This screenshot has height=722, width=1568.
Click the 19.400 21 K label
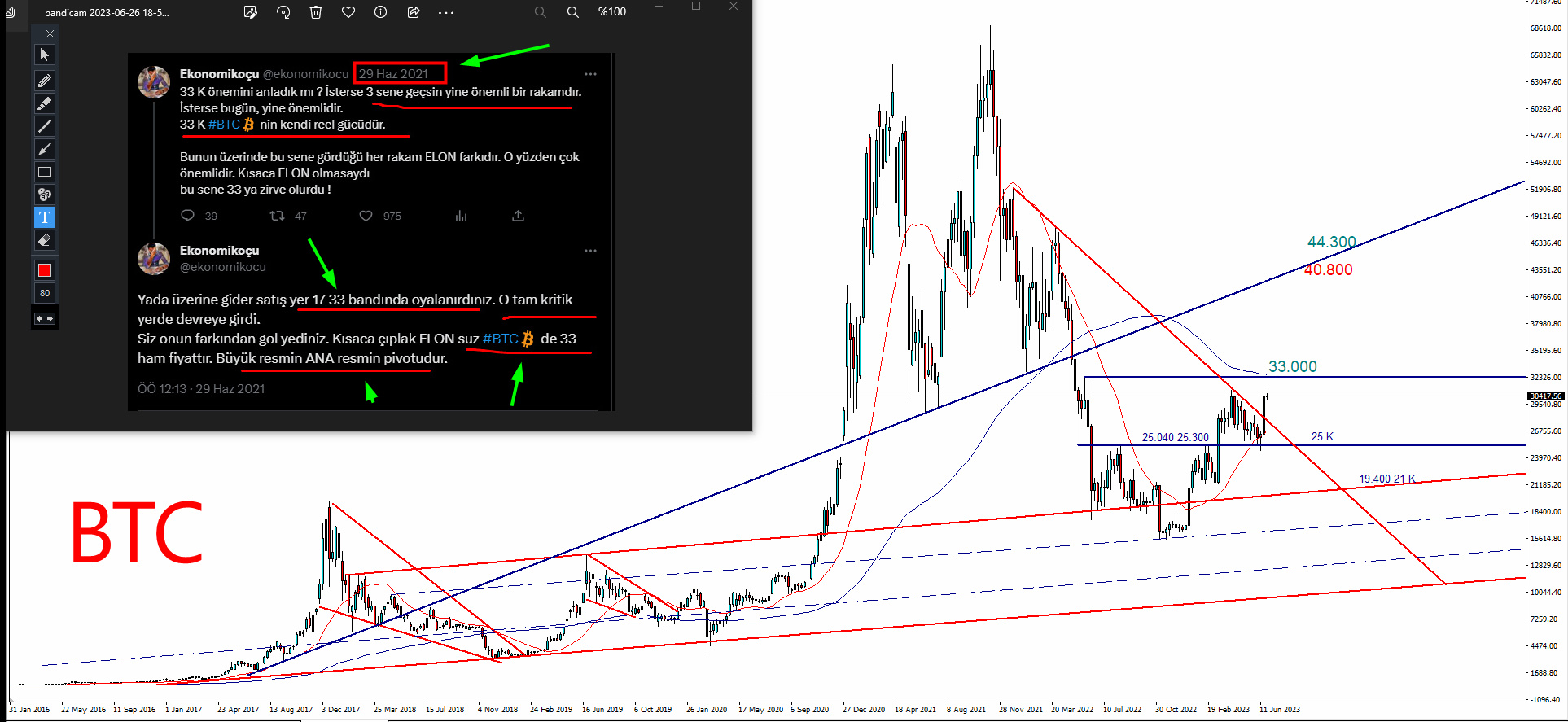point(1387,479)
